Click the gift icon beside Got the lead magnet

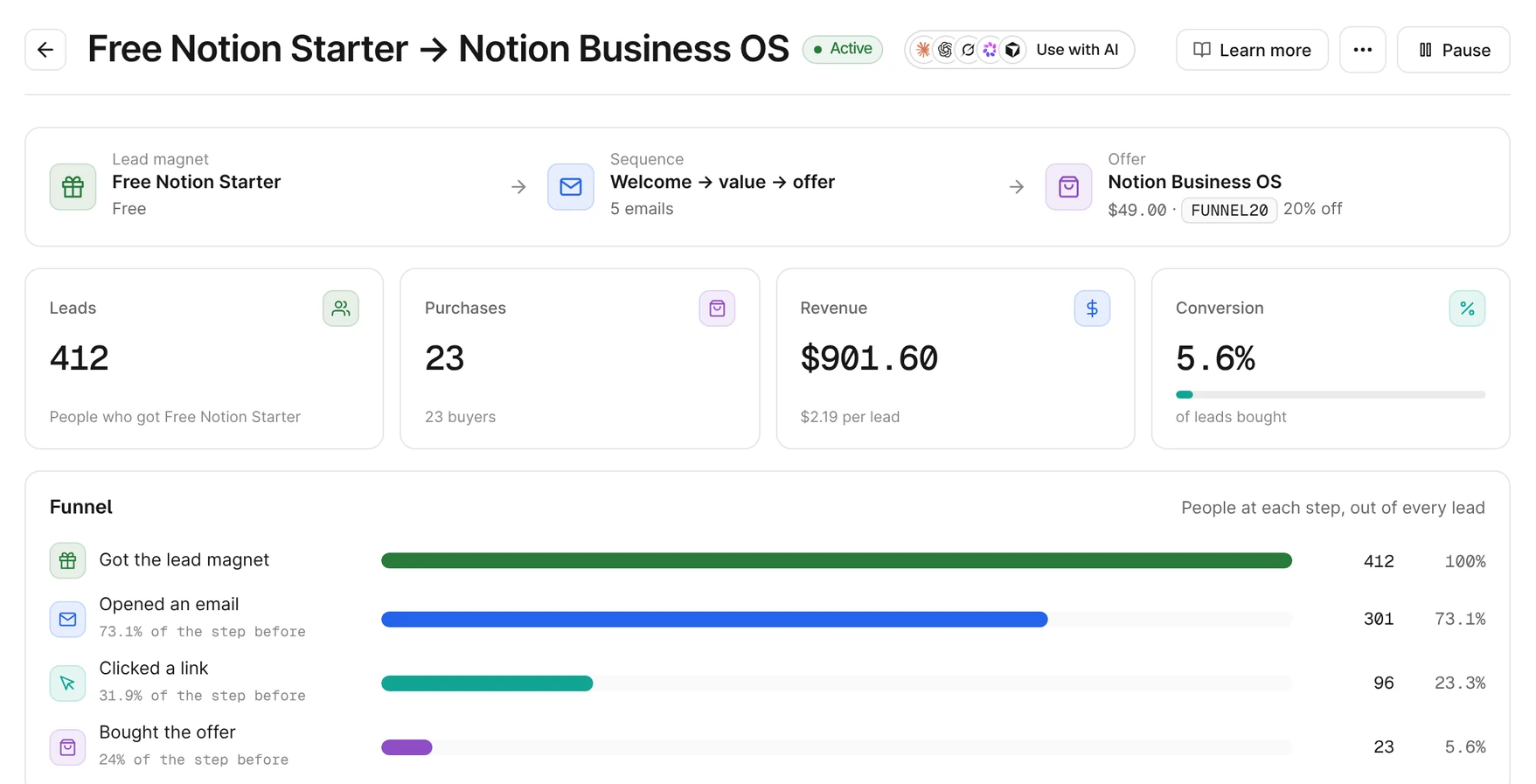pos(67,560)
